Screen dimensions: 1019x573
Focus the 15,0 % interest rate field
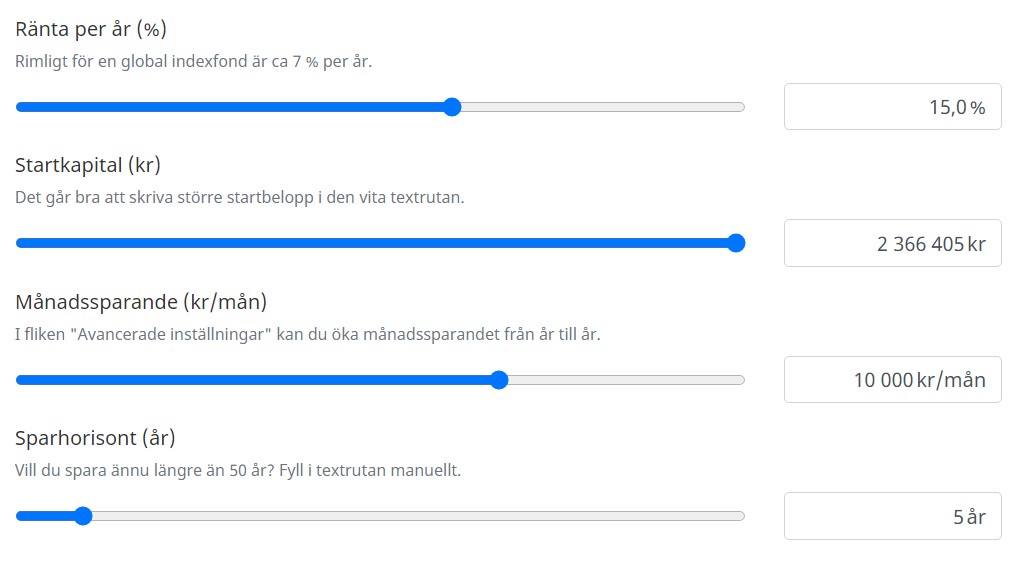click(892, 107)
